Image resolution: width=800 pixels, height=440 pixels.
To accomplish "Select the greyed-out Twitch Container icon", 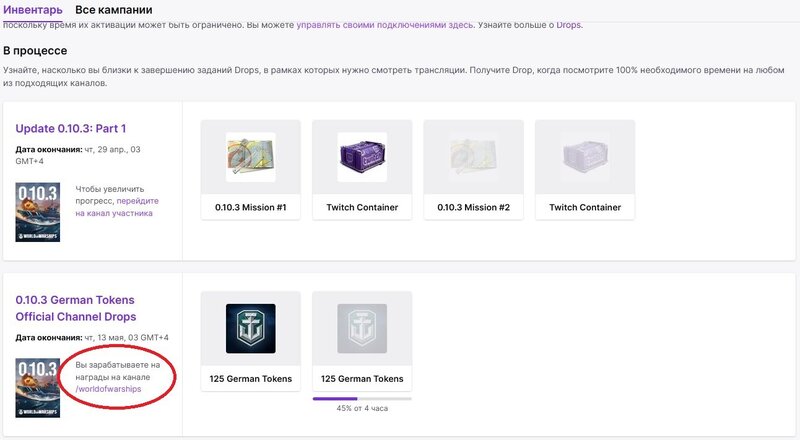I will click(x=585, y=157).
